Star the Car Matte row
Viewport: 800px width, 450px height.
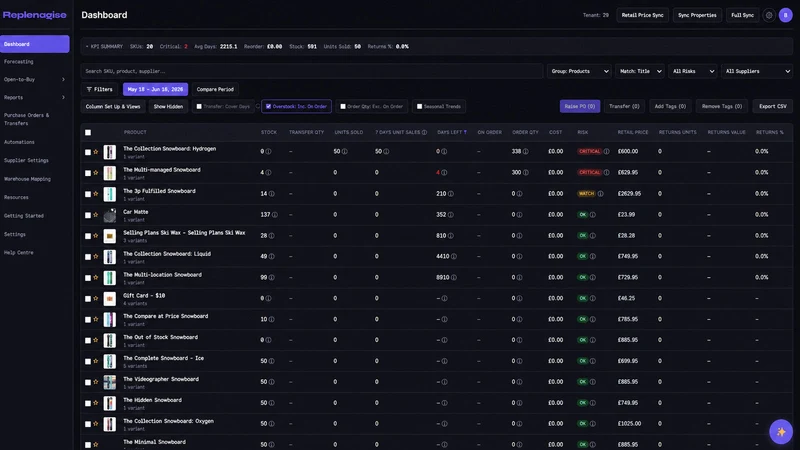(95, 215)
